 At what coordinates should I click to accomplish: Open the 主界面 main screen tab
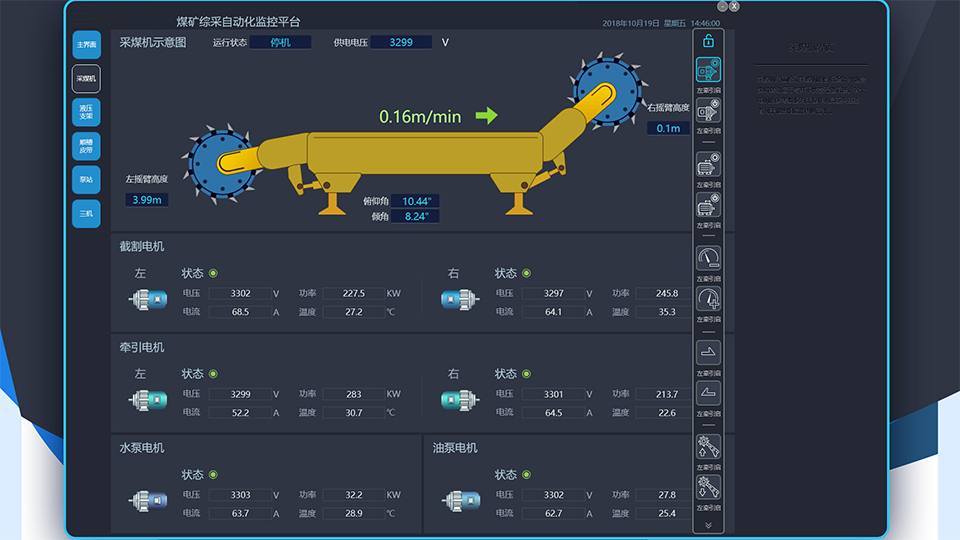pos(86,44)
